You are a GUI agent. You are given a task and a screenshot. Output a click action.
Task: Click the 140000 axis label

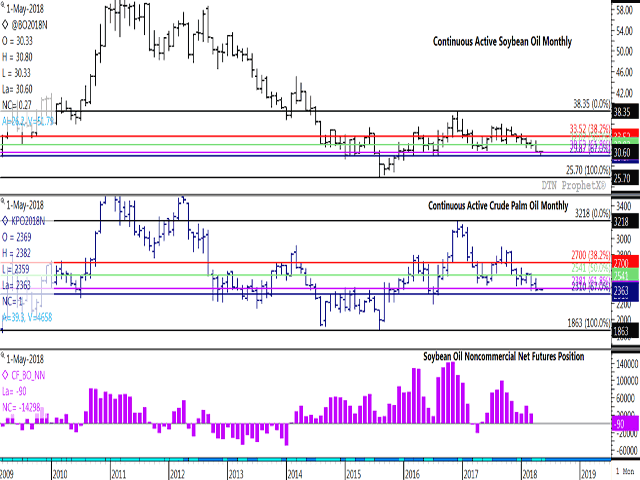(626, 364)
